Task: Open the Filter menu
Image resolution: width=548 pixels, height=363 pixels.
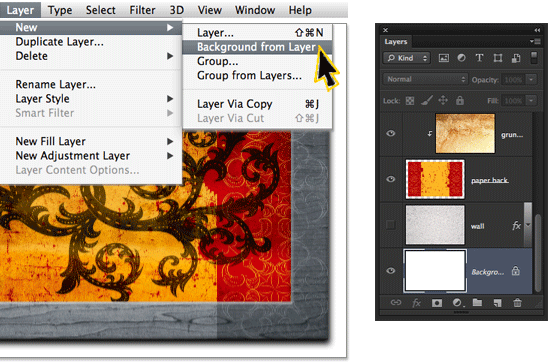Action: (x=142, y=10)
